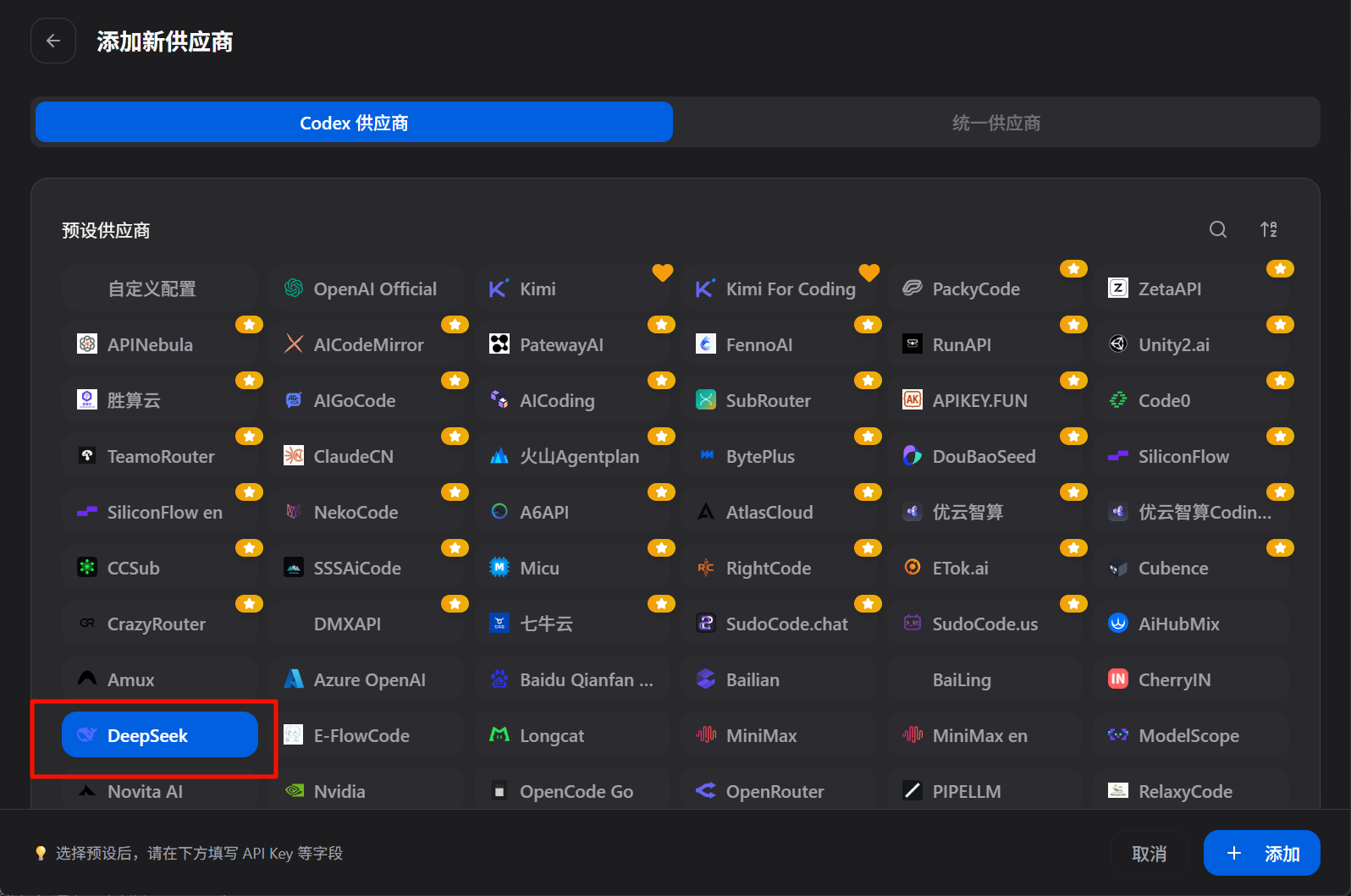
Task: Choose the SiliconFlow en preset
Action: click(160, 513)
